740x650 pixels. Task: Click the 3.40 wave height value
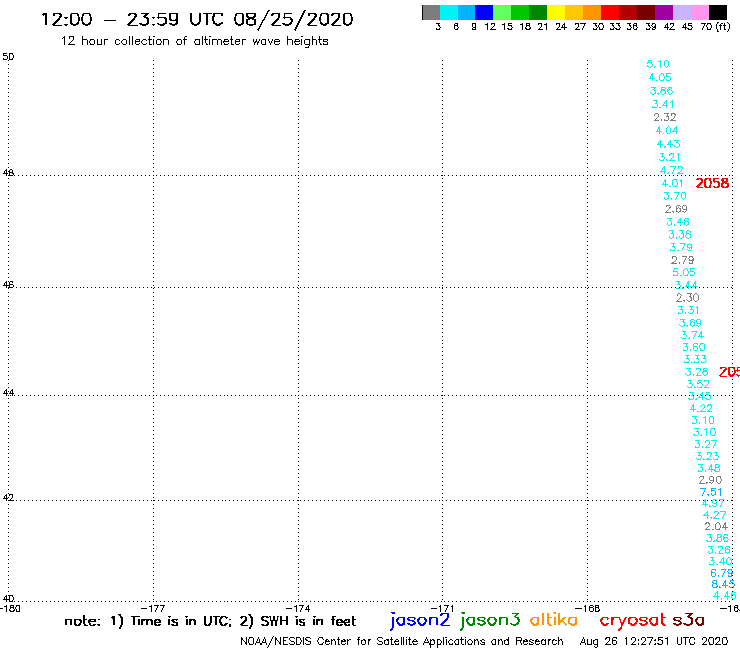[x=721, y=561]
